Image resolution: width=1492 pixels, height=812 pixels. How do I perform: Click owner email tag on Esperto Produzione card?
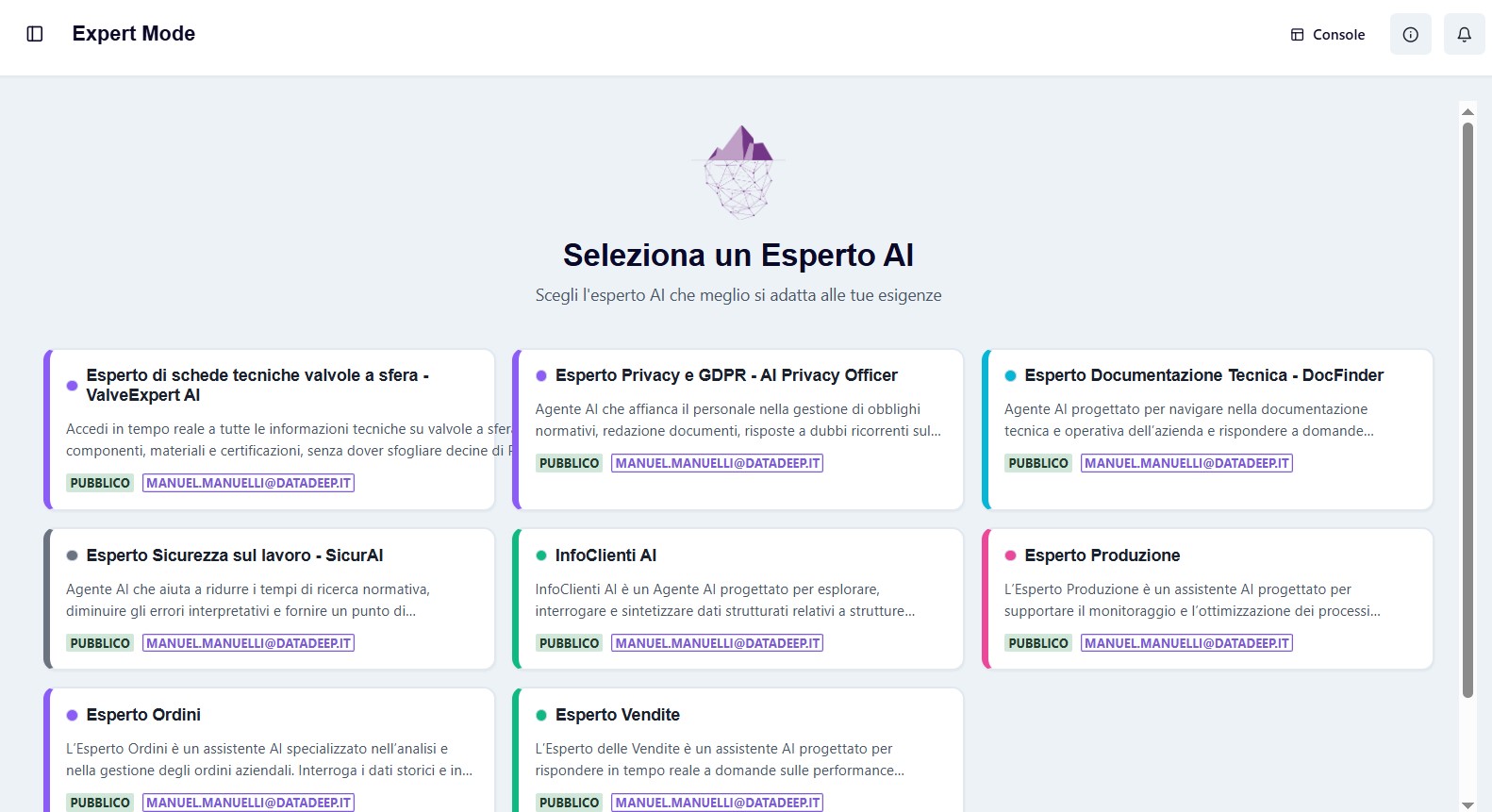click(x=1186, y=643)
